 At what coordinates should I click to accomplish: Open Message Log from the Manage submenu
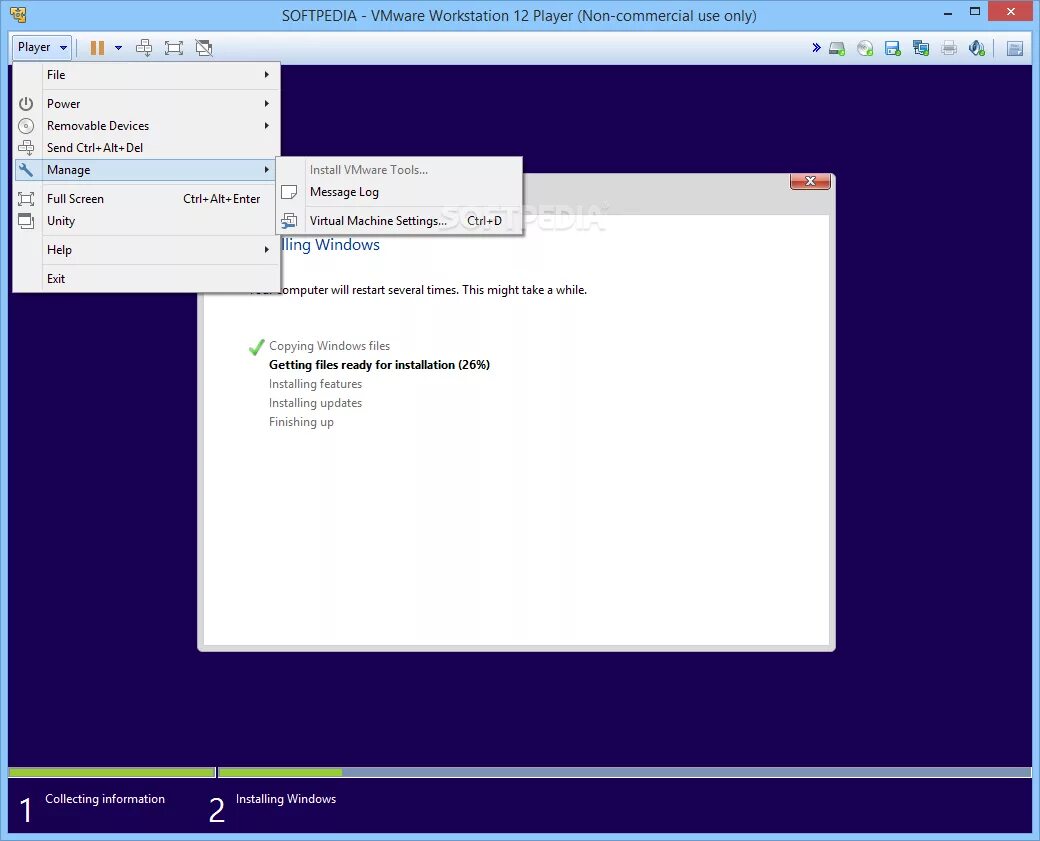coord(343,191)
